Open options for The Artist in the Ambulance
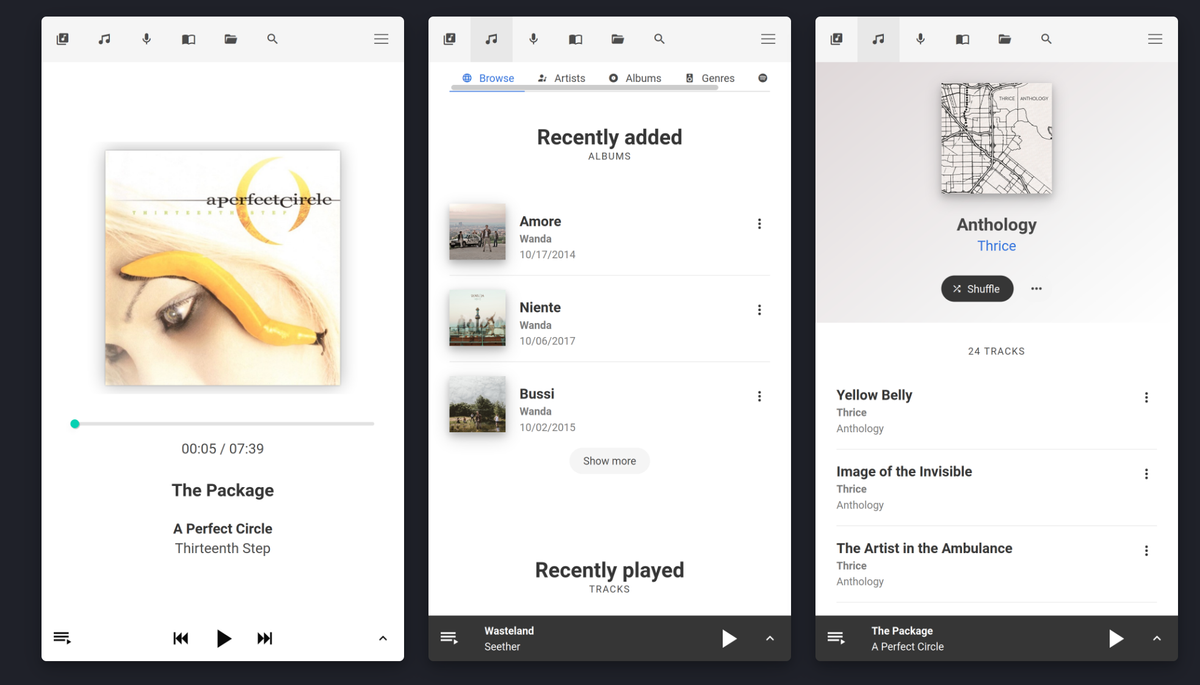Viewport: 1200px width, 685px height. coord(1146,550)
